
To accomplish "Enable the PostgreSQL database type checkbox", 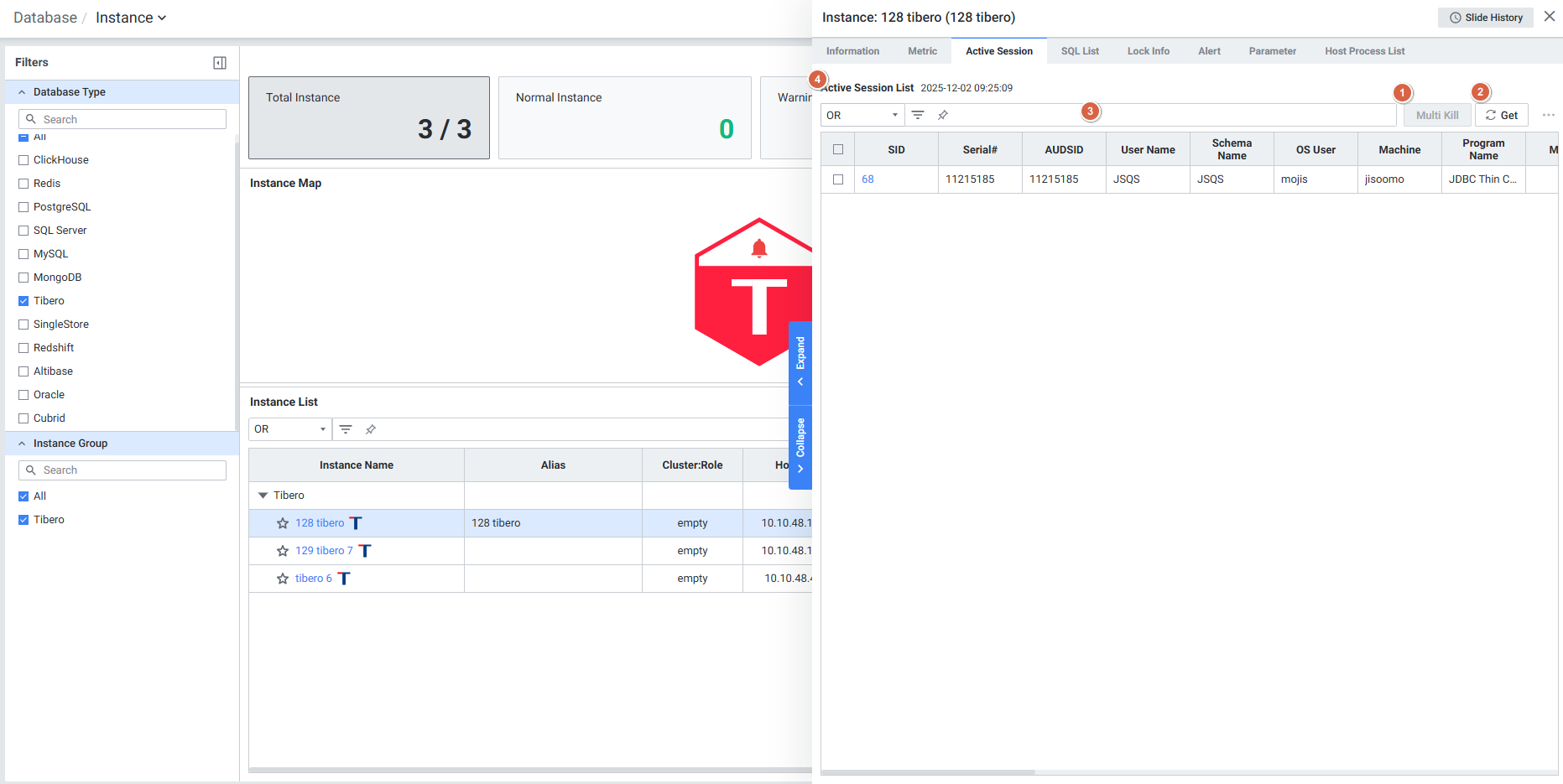I will pyautogui.click(x=23, y=207).
